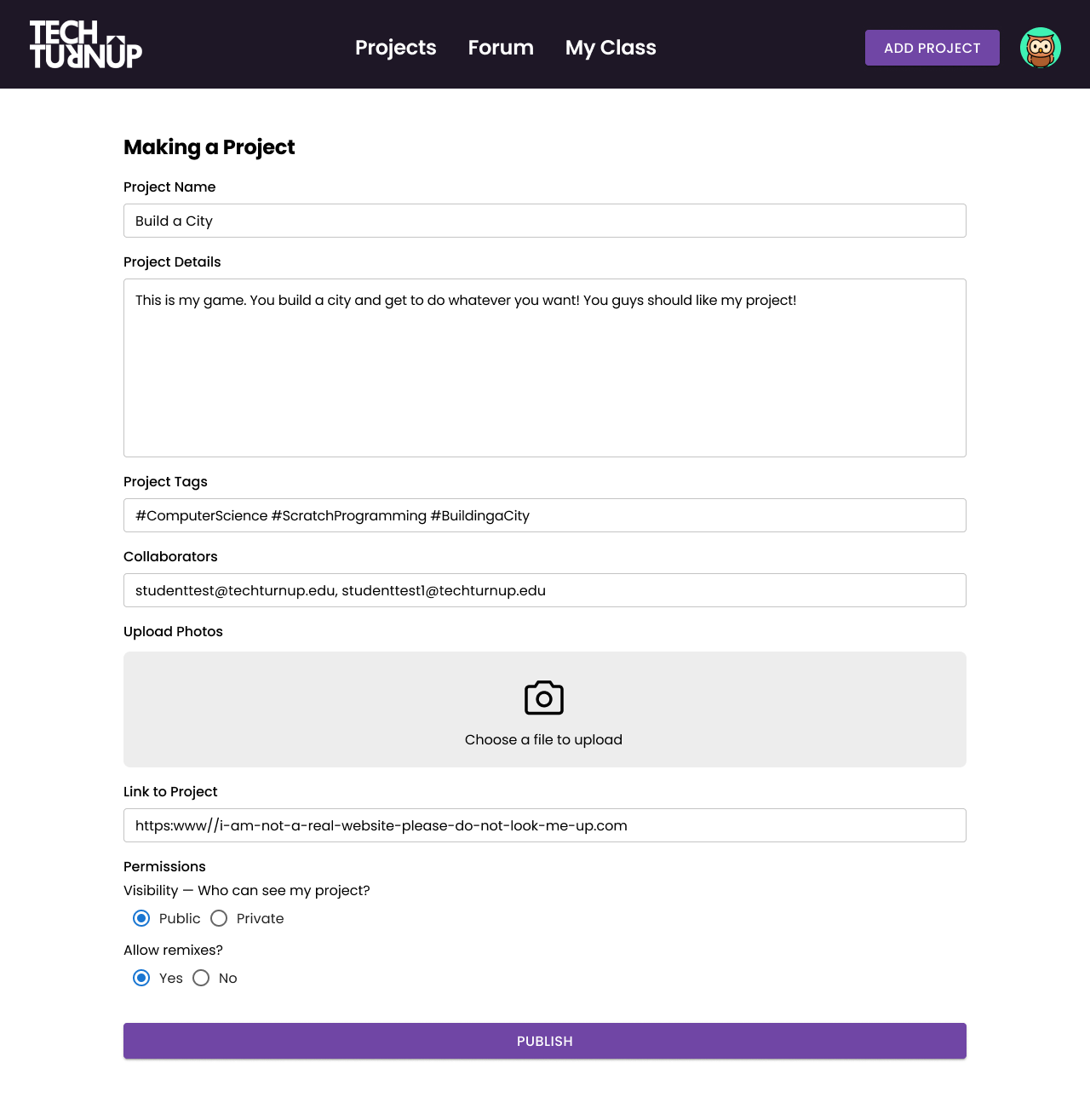This screenshot has height=1120, width=1090.
Task: Choose Yes for allow remixes
Action: (141, 978)
